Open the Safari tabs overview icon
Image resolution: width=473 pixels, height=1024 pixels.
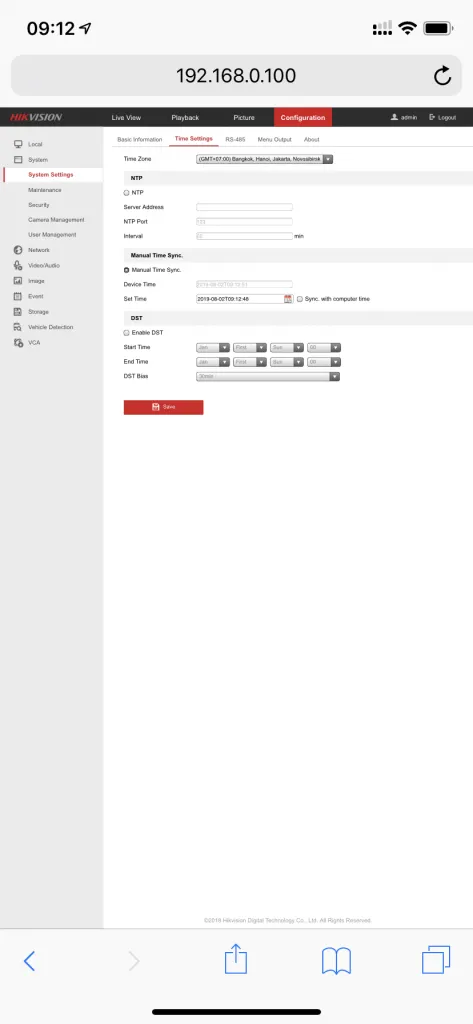click(436, 960)
